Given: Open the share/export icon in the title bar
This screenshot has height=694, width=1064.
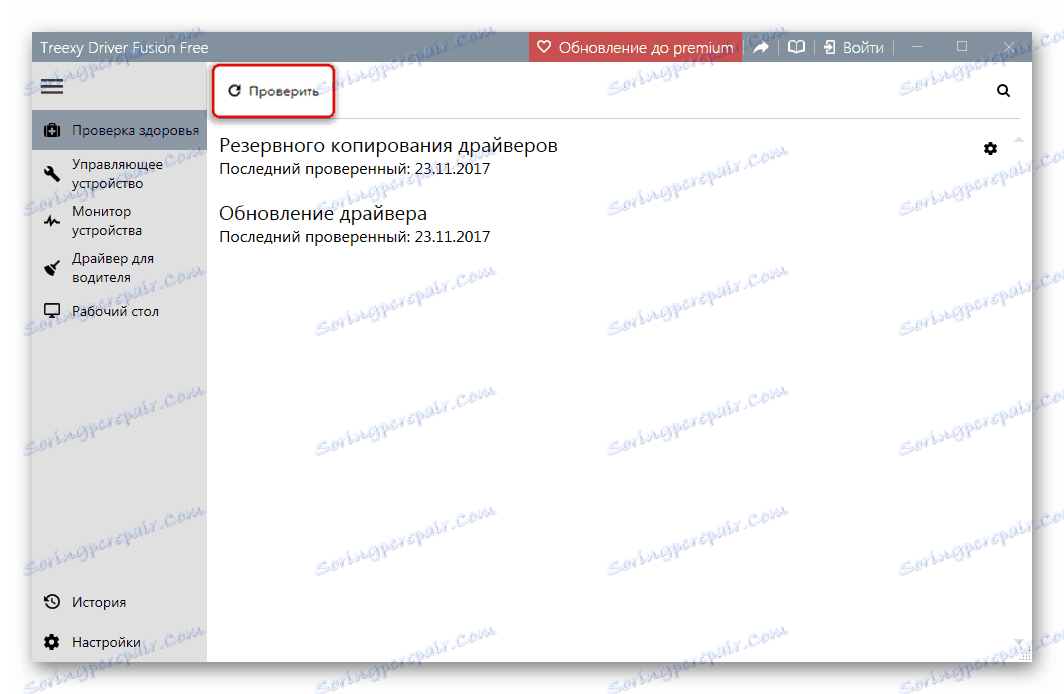Looking at the screenshot, I should click(761, 46).
